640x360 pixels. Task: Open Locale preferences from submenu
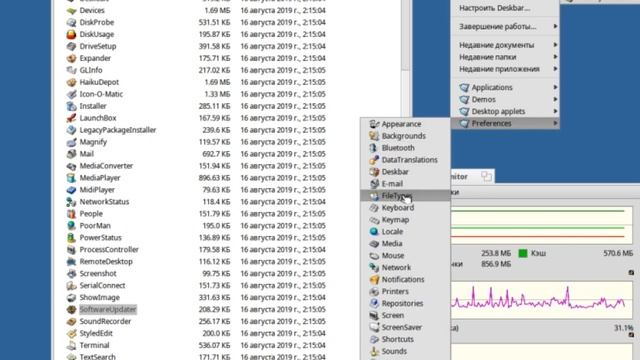[405, 231]
